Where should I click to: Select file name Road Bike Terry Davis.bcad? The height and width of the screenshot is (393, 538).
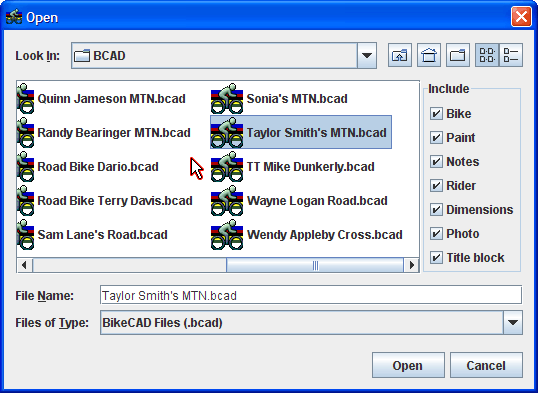pos(115,200)
